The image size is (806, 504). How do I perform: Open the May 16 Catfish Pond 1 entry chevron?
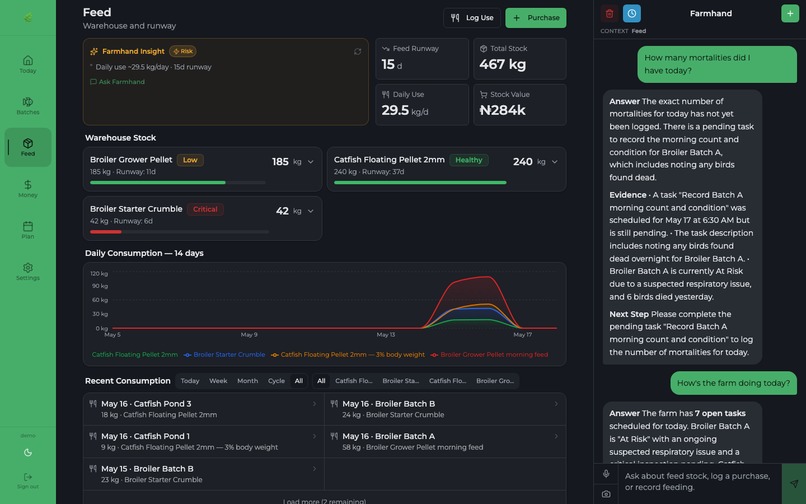315,436
